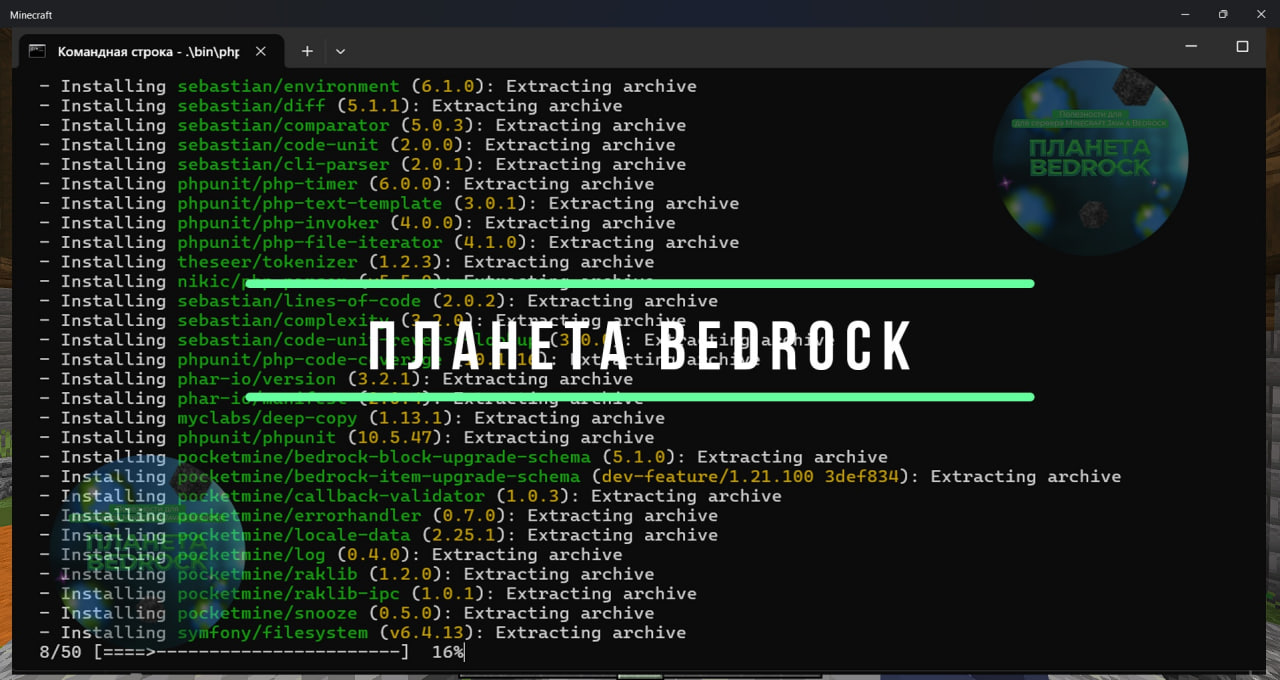The width and height of the screenshot is (1280, 680).
Task: Click the sebastian/lines-of-code package name
Action: click(299, 301)
